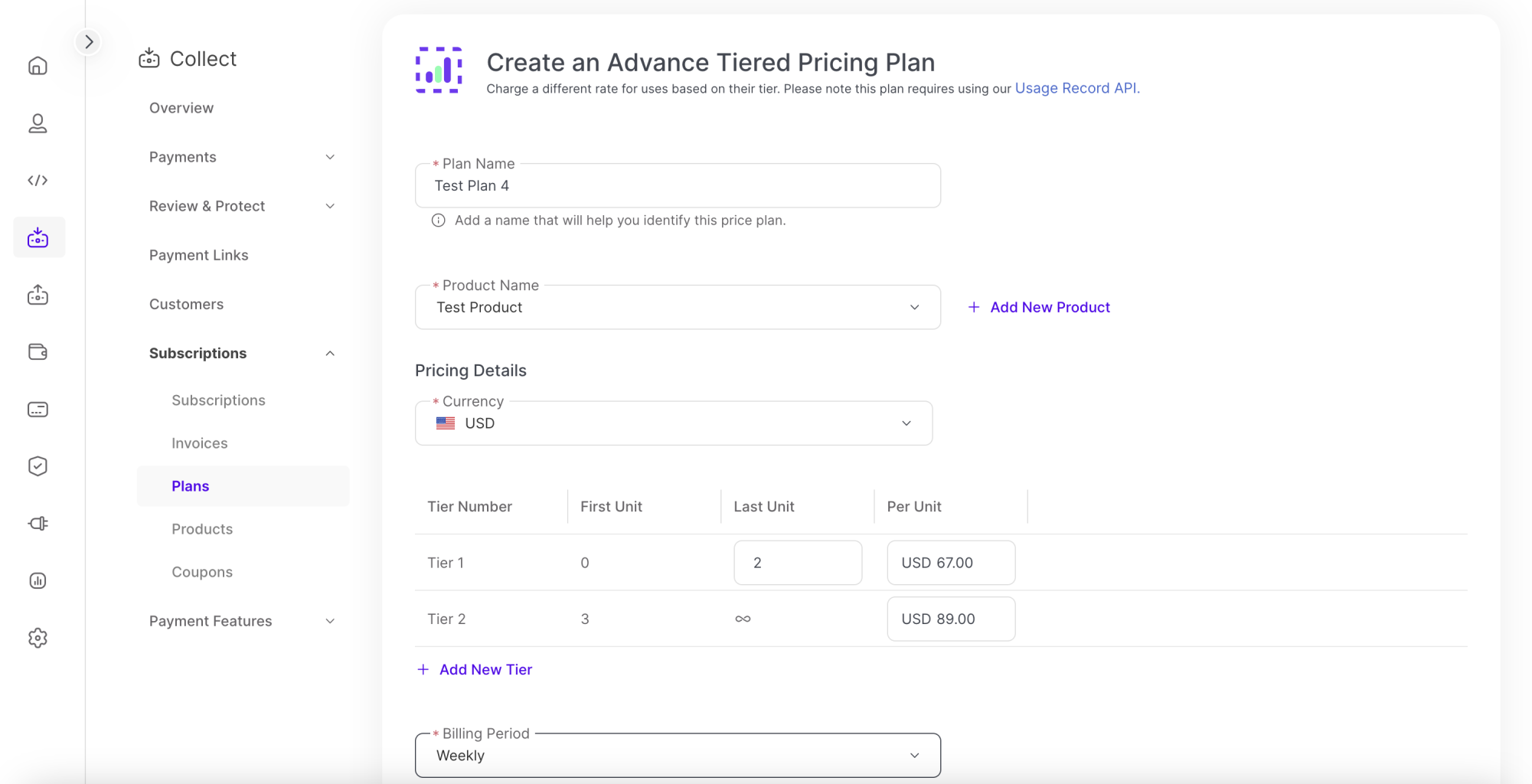The height and width of the screenshot is (784, 1532).
Task: Open the settings gear icon
Action: click(38, 638)
